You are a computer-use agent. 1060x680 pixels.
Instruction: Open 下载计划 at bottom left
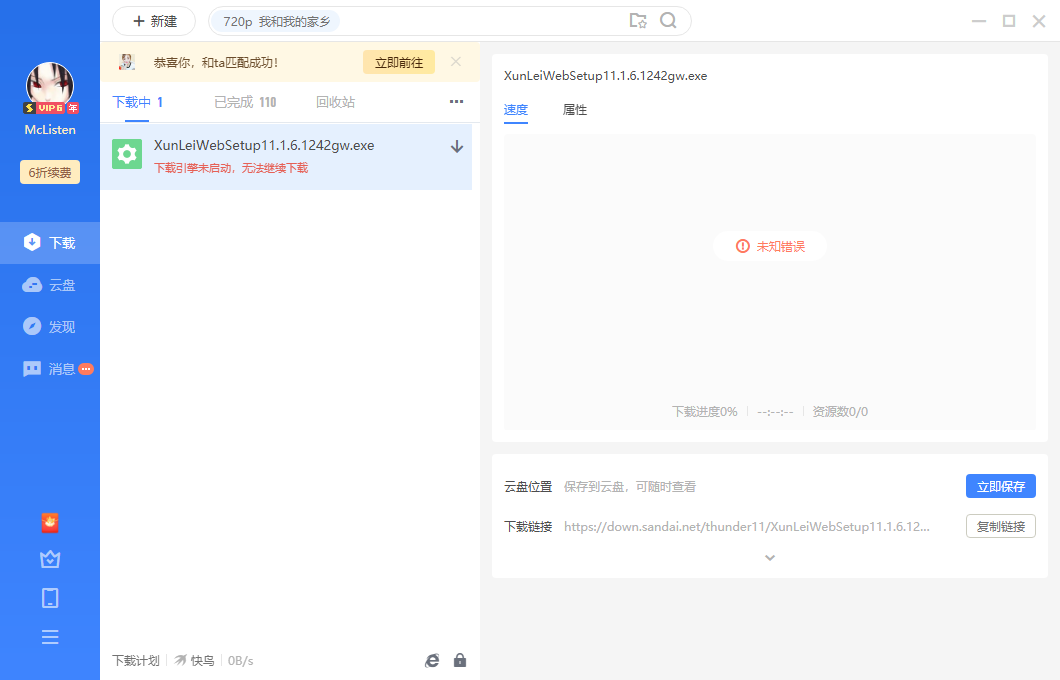[x=135, y=660]
